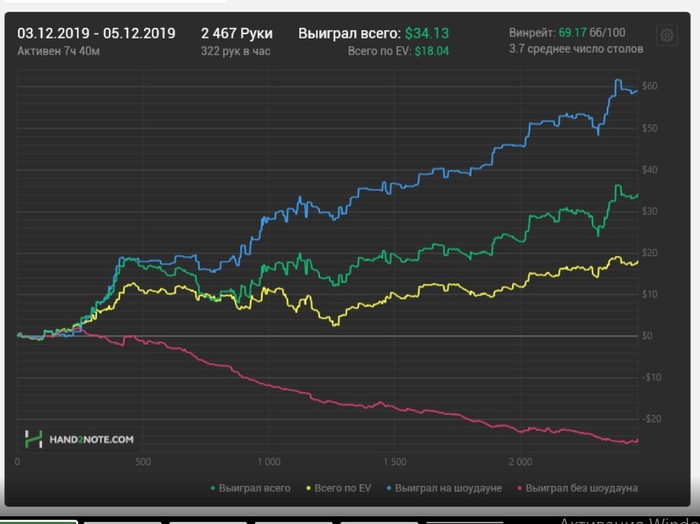Click the -$20 y-axis label

(651, 419)
